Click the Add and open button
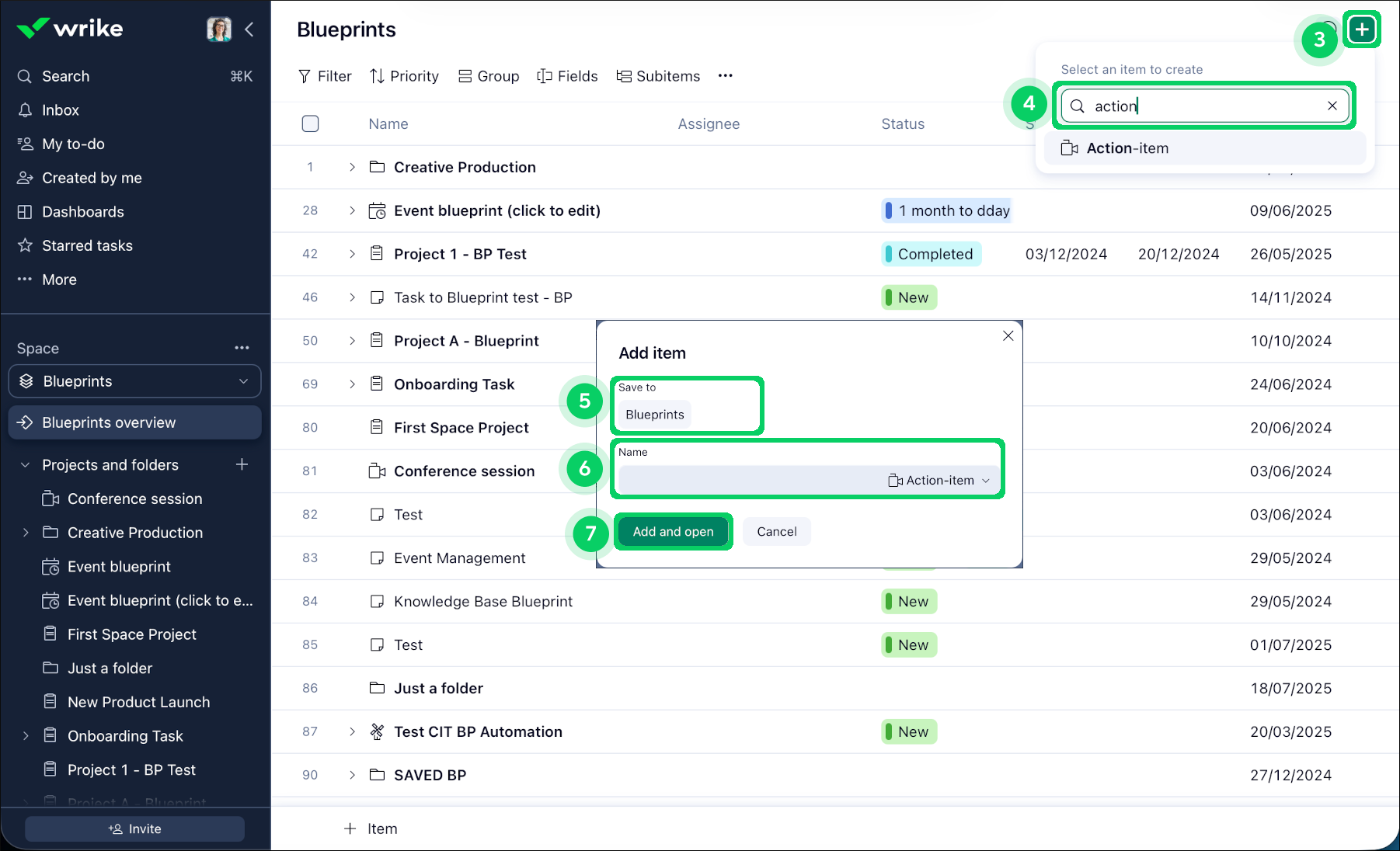The height and width of the screenshot is (851, 1400). click(673, 532)
